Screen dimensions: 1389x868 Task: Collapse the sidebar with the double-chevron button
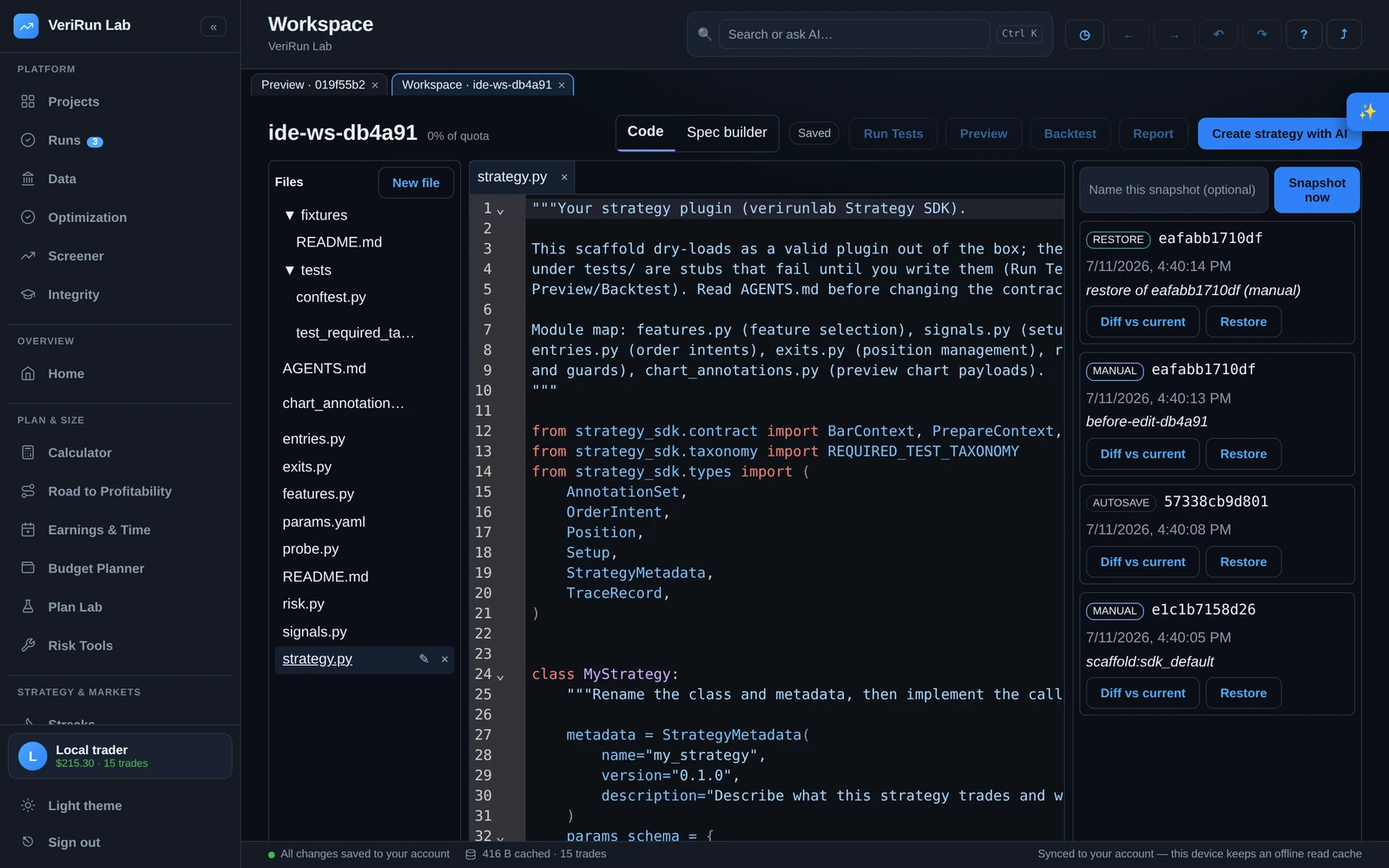214,27
